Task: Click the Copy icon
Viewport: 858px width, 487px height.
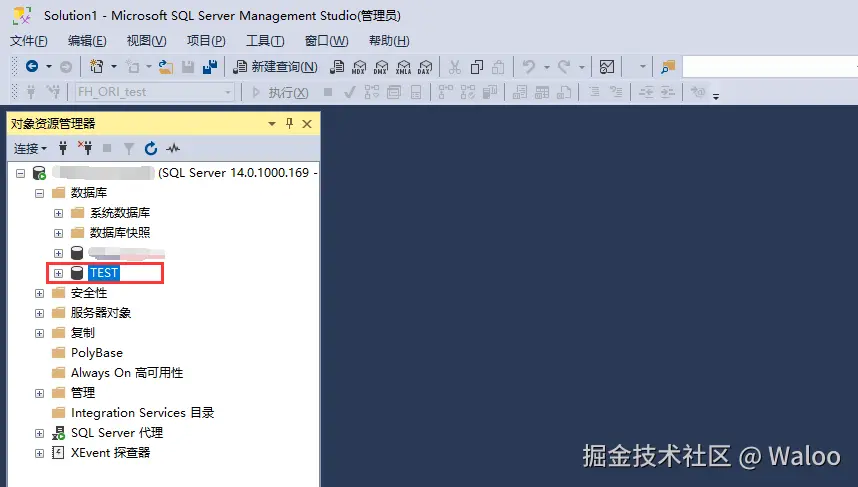Action: [x=477, y=67]
